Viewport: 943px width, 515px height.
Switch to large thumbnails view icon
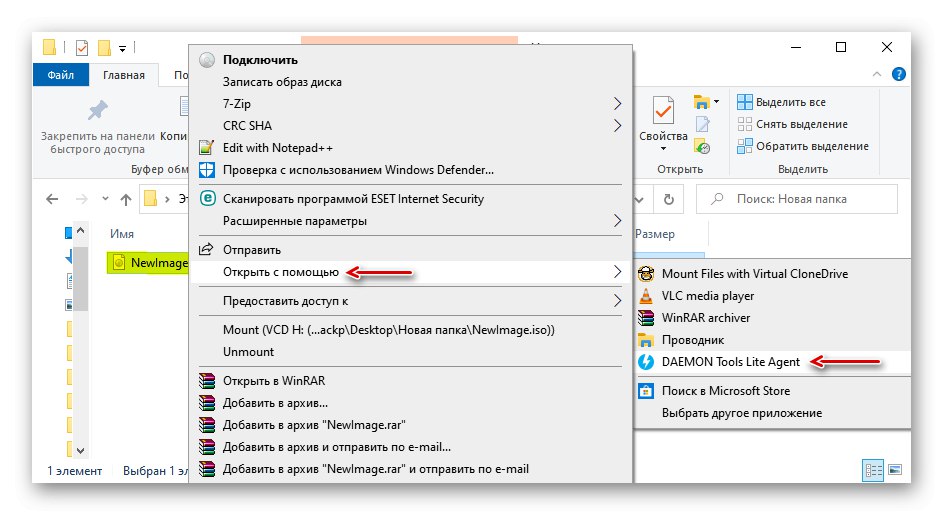[895, 469]
